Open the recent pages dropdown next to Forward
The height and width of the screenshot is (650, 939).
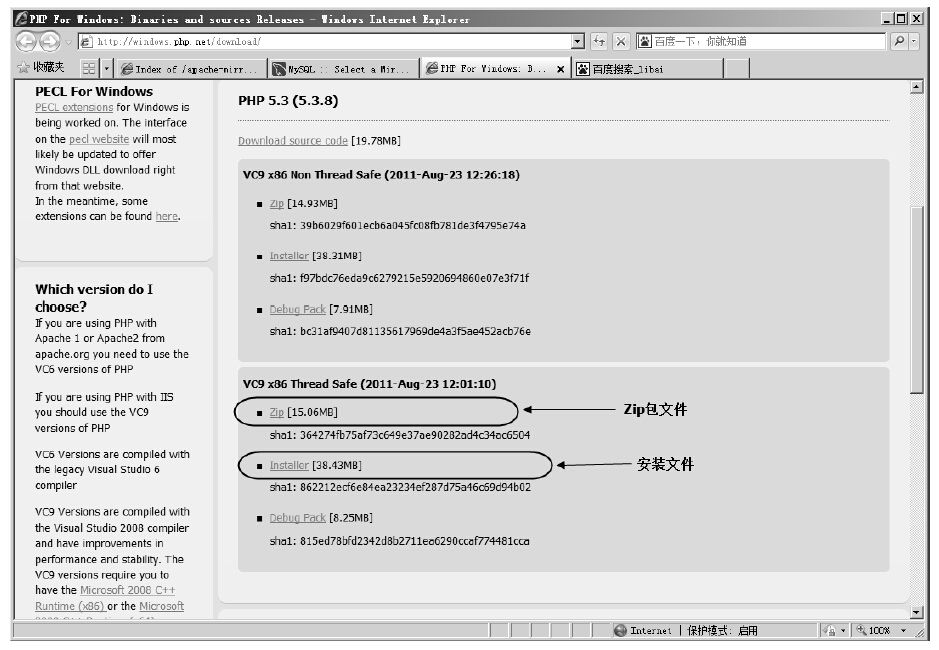click(68, 42)
